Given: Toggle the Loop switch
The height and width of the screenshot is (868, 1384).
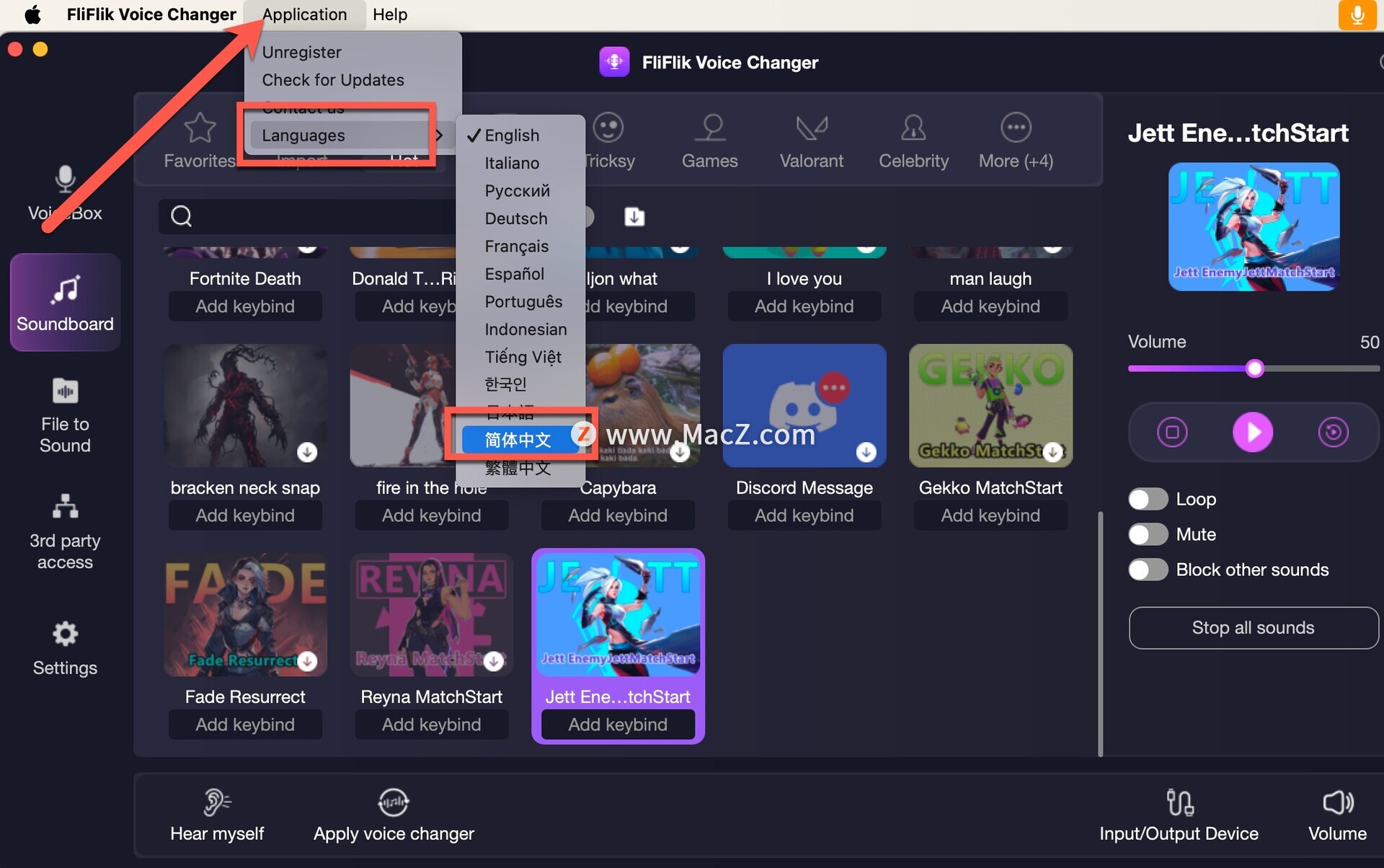Looking at the screenshot, I should click(x=1148, y=499).
